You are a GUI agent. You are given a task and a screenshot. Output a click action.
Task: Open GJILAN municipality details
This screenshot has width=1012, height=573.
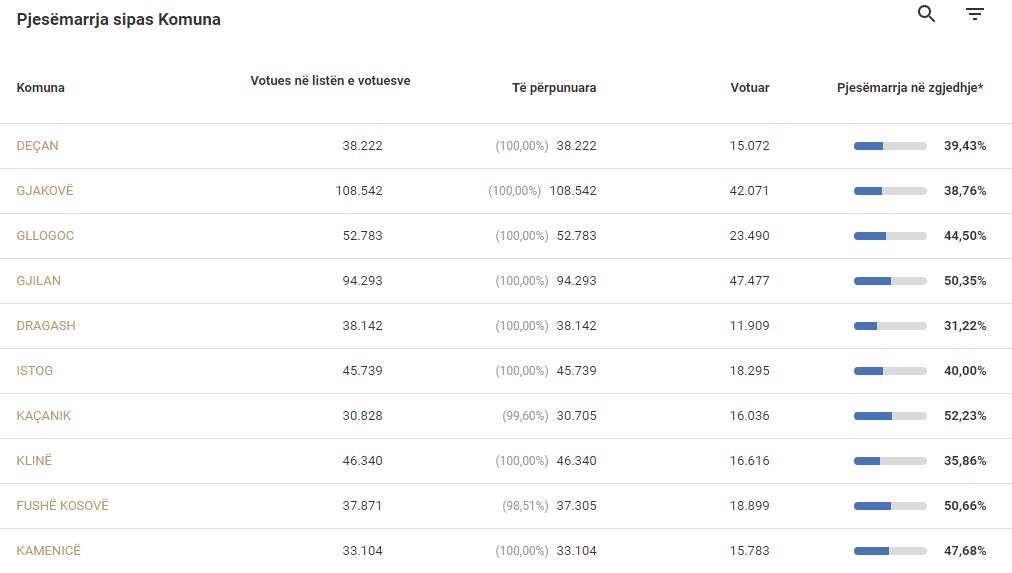coord(39,281)
